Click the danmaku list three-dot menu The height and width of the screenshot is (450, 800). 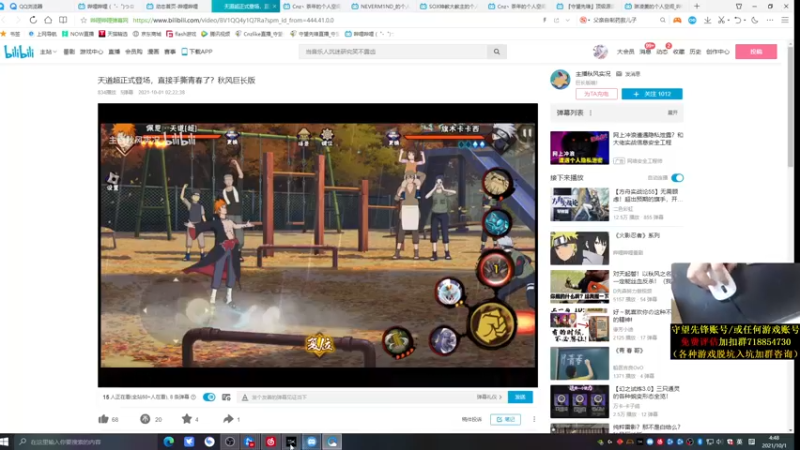(x=591, y=113)
